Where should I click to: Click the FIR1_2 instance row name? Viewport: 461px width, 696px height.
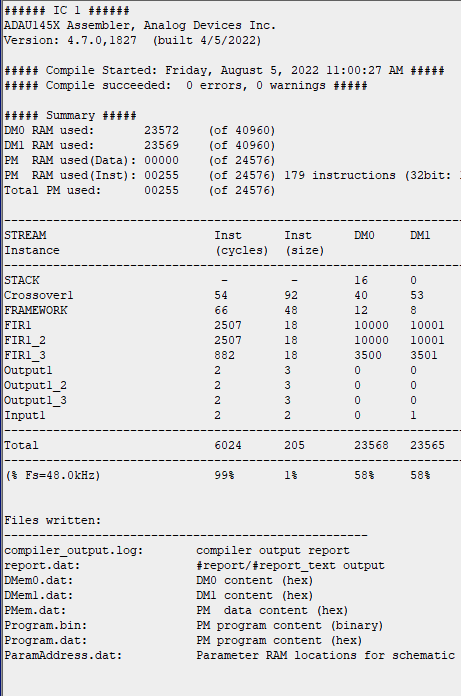click(x=25, y=340)
